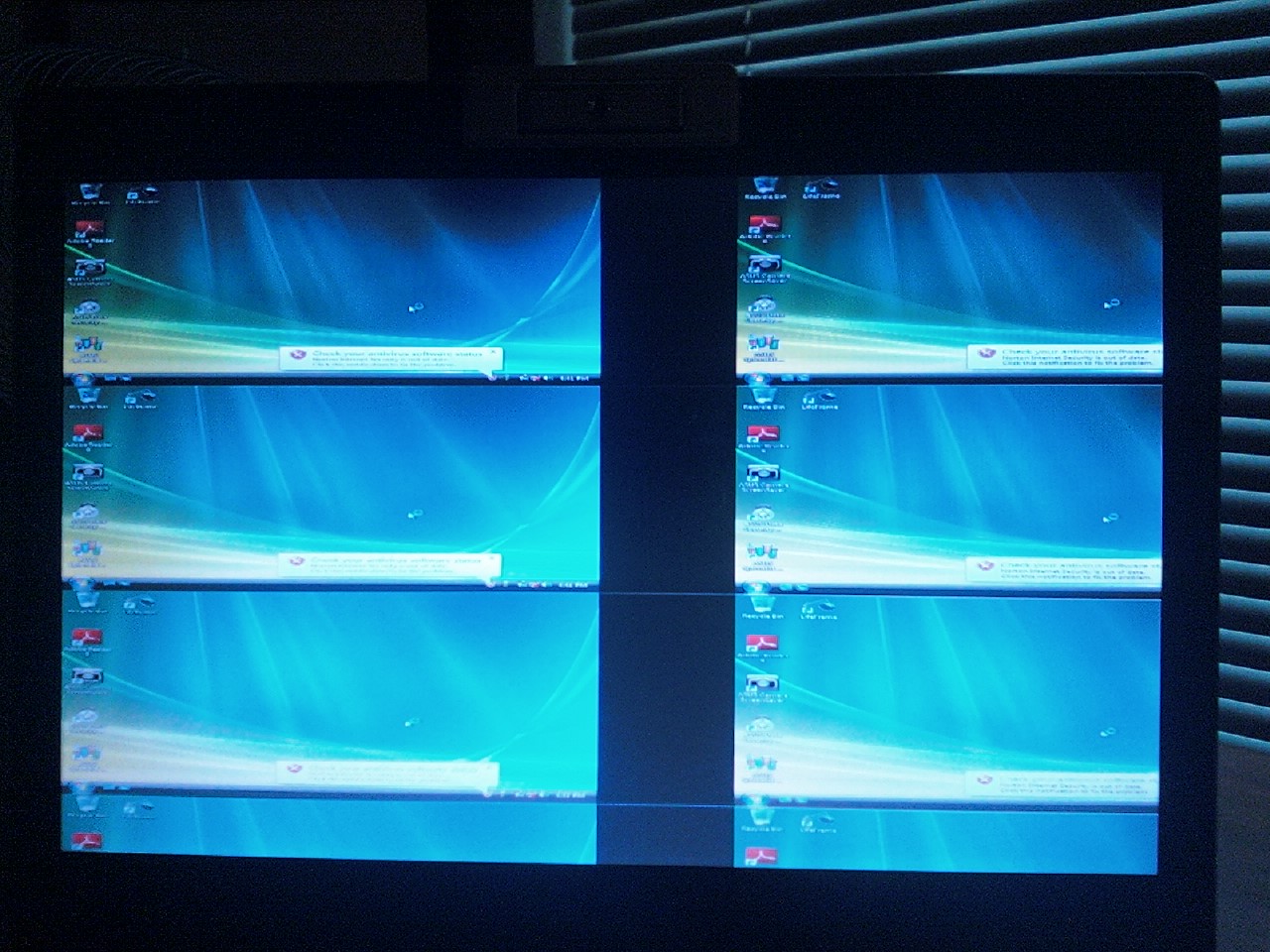
Task: Open Recycle Bin in the top-left desktop copy
Action: [x=88, y=192]
